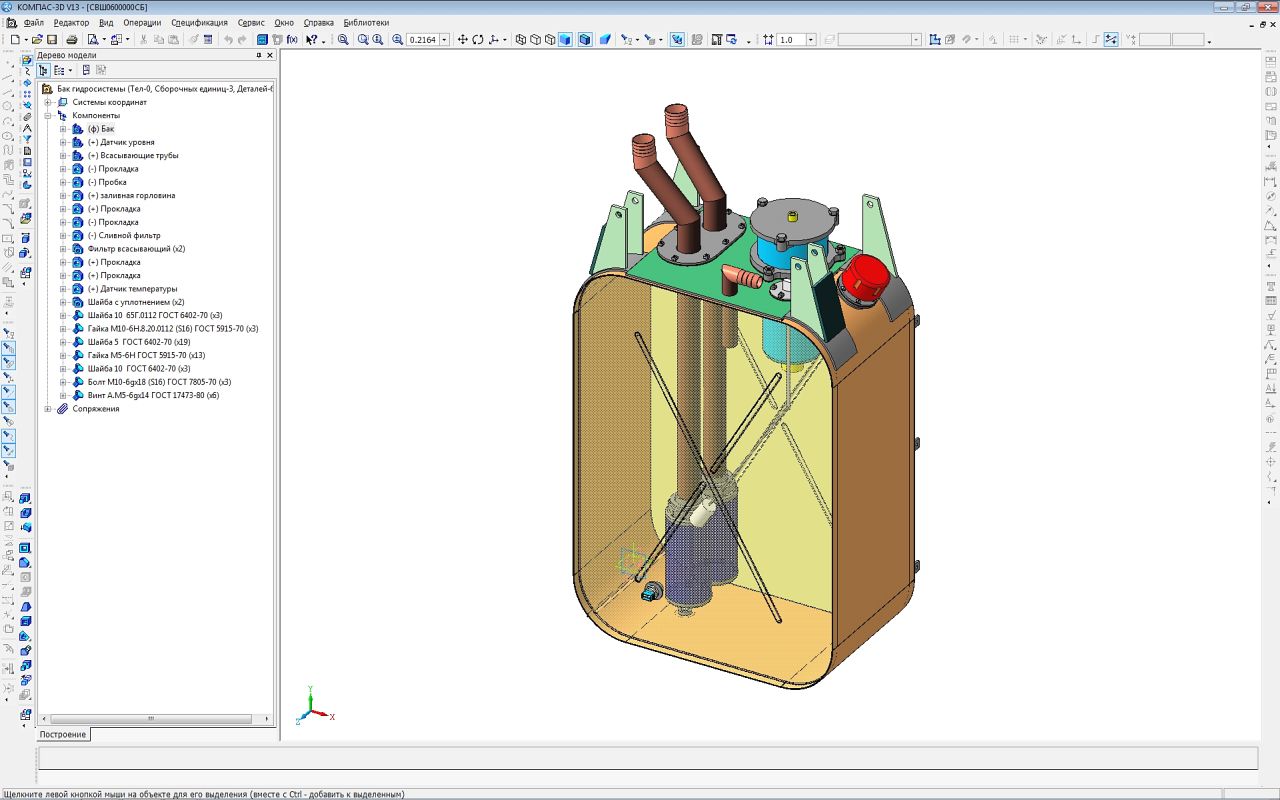Open an existing document via the folder icon
This screenshot has height=800, width=1280.
[x=37, y=40]
